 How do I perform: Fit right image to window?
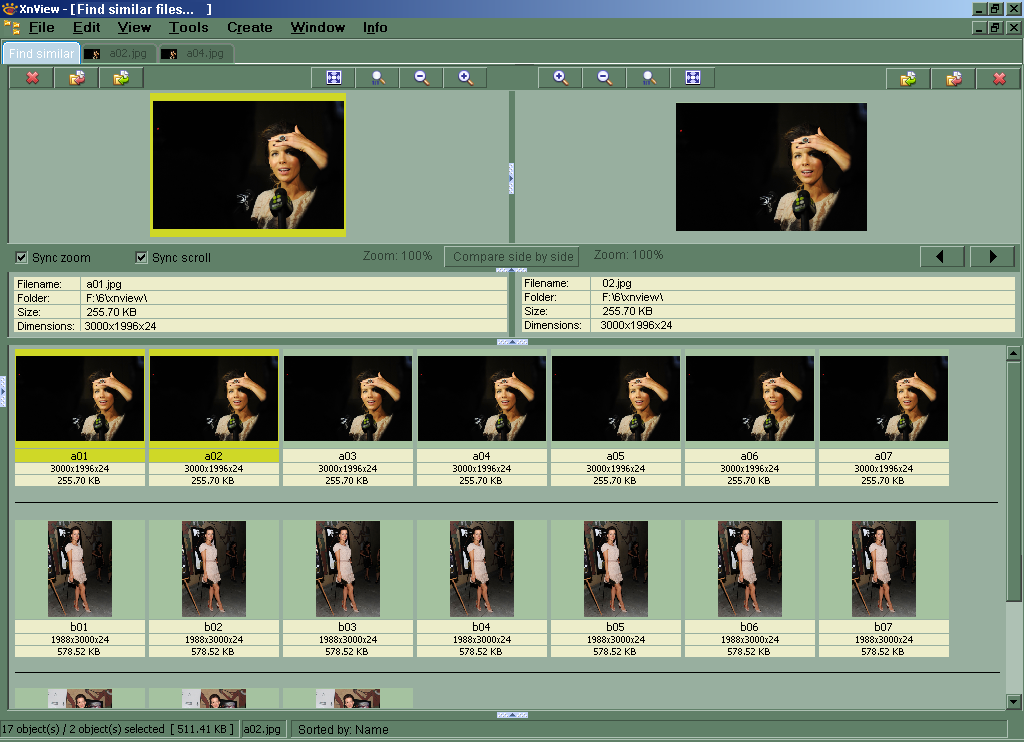click(693, 78)
